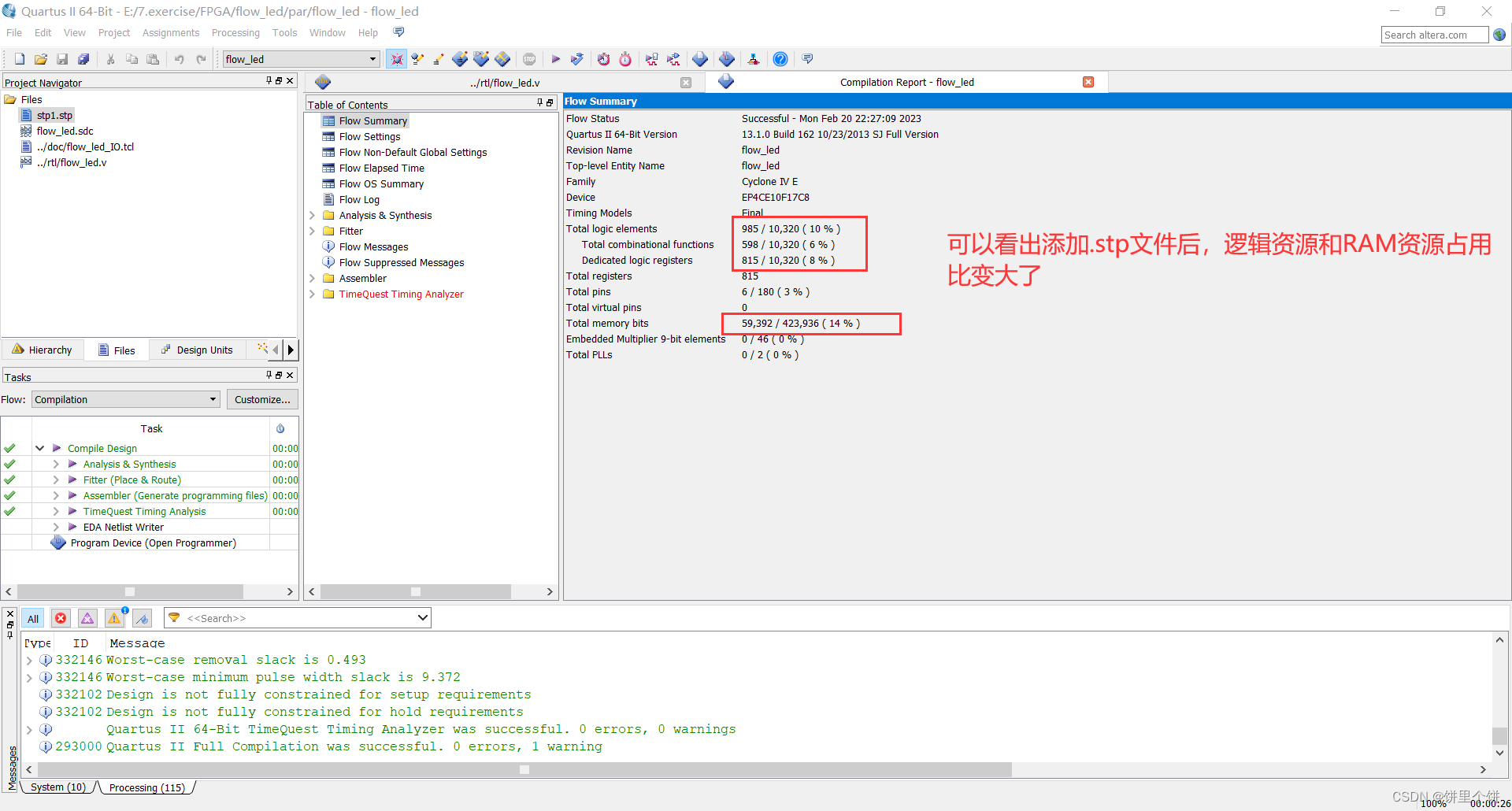Select Flow Log in Table of Contents
1512x811 pixels.
point(359,199)
